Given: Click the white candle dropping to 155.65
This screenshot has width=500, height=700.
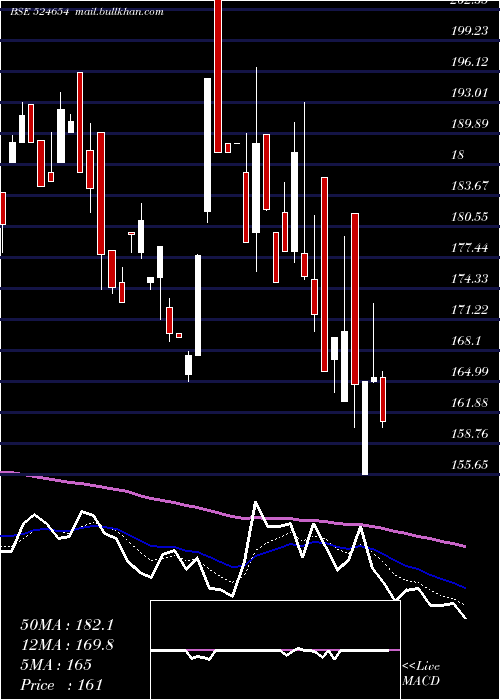Looking at the screenshot, I should coord(365,428).
